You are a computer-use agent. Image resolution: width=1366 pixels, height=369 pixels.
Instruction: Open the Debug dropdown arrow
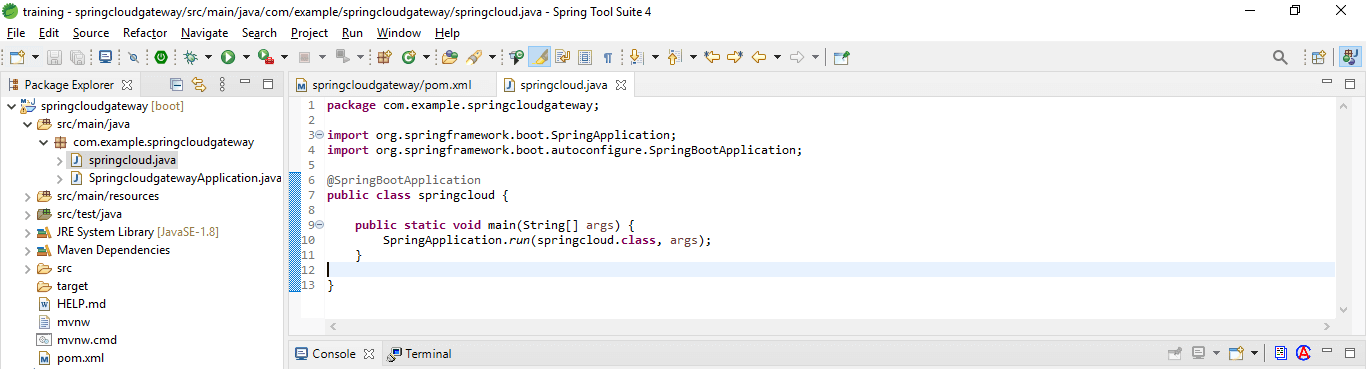pyautogui.click(x=208, y=57)
